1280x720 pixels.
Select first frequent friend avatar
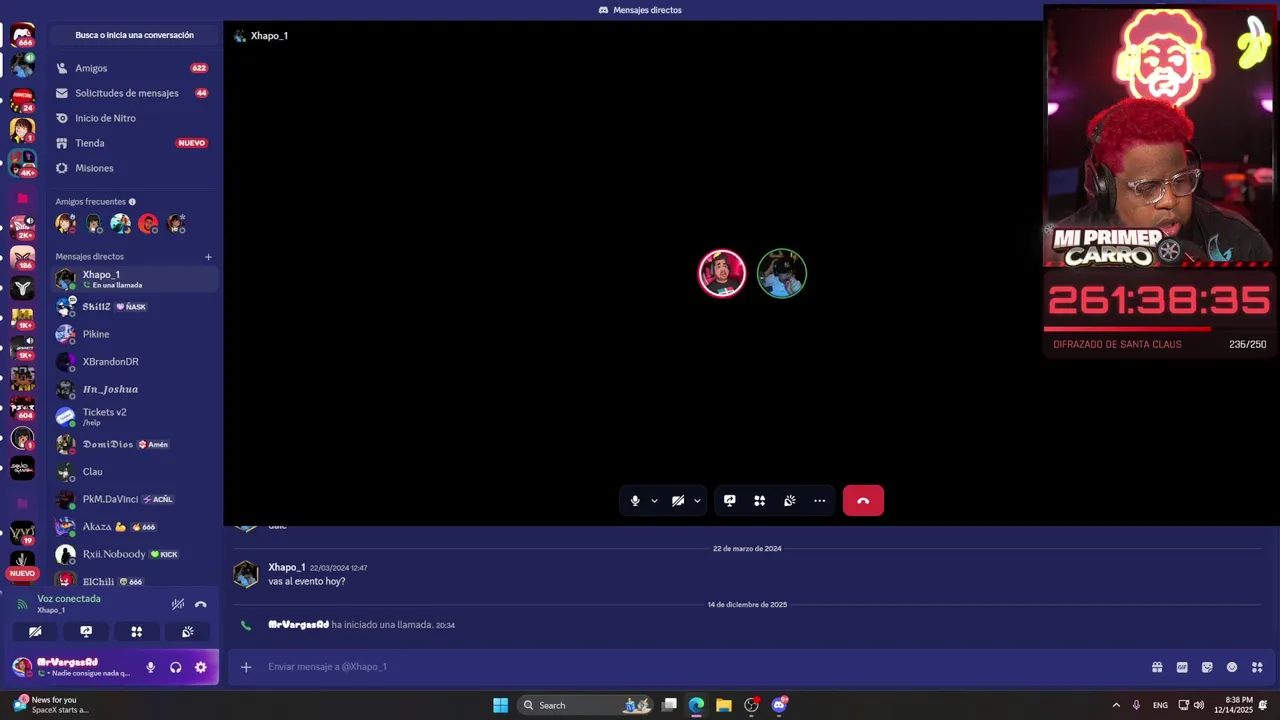[x=65, y=223]
